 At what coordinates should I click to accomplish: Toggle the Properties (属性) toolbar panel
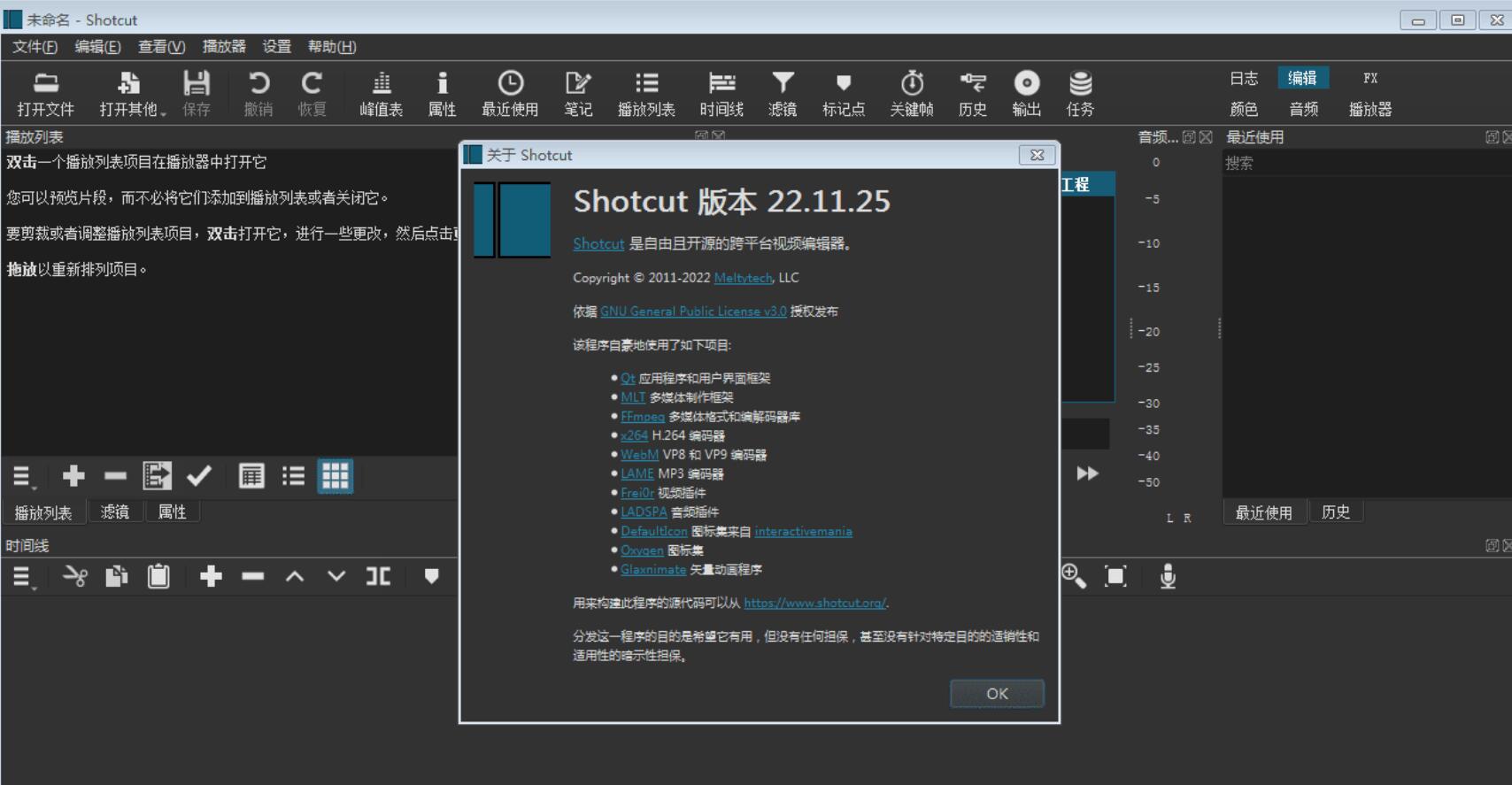coord(442,93)
